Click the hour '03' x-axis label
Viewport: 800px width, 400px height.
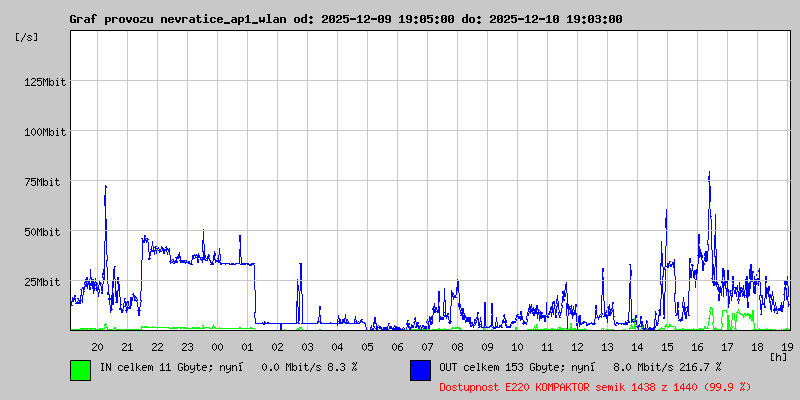[307, 347]
